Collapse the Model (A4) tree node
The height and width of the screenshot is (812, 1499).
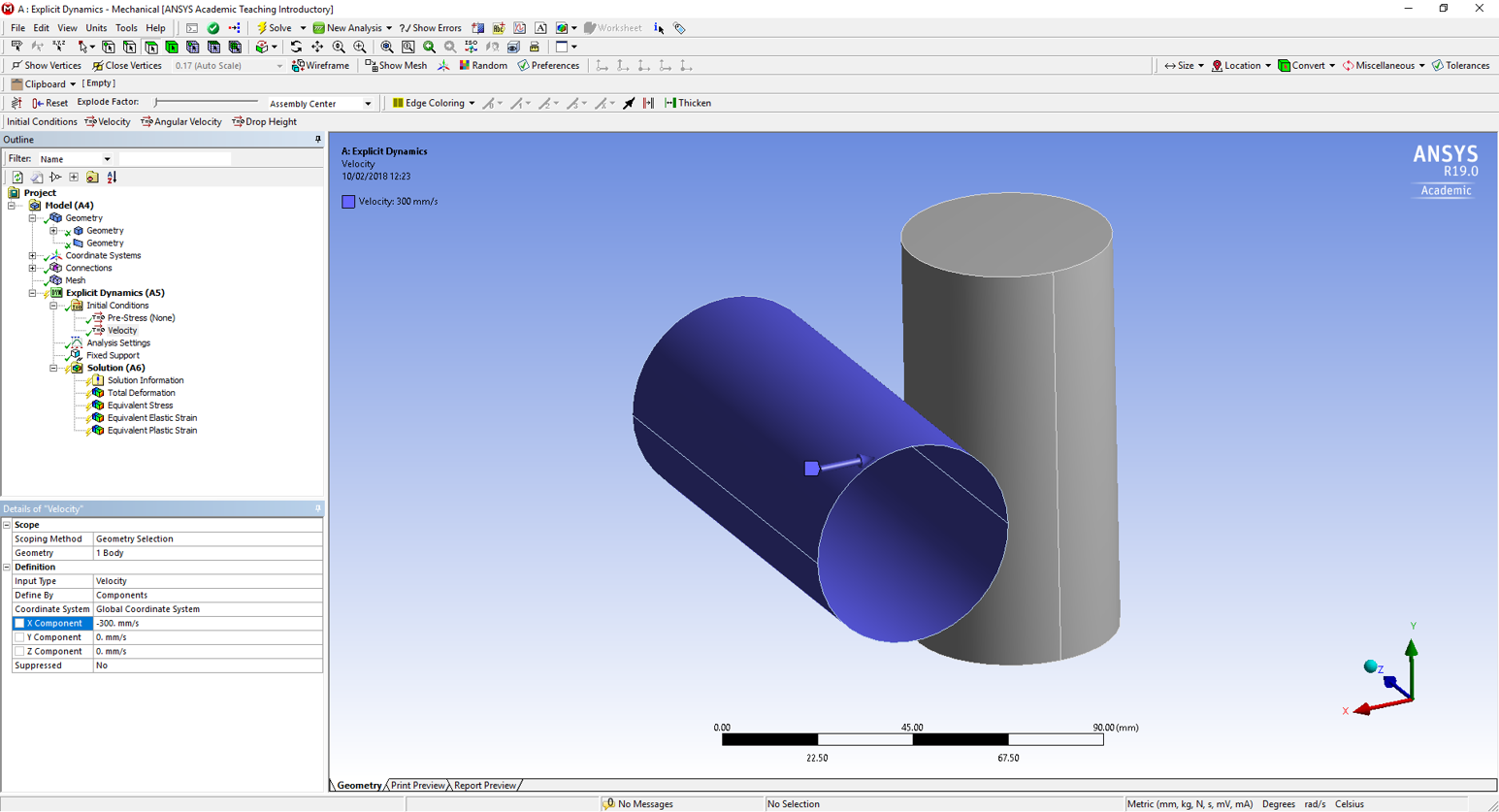click(x=12, y=206)
